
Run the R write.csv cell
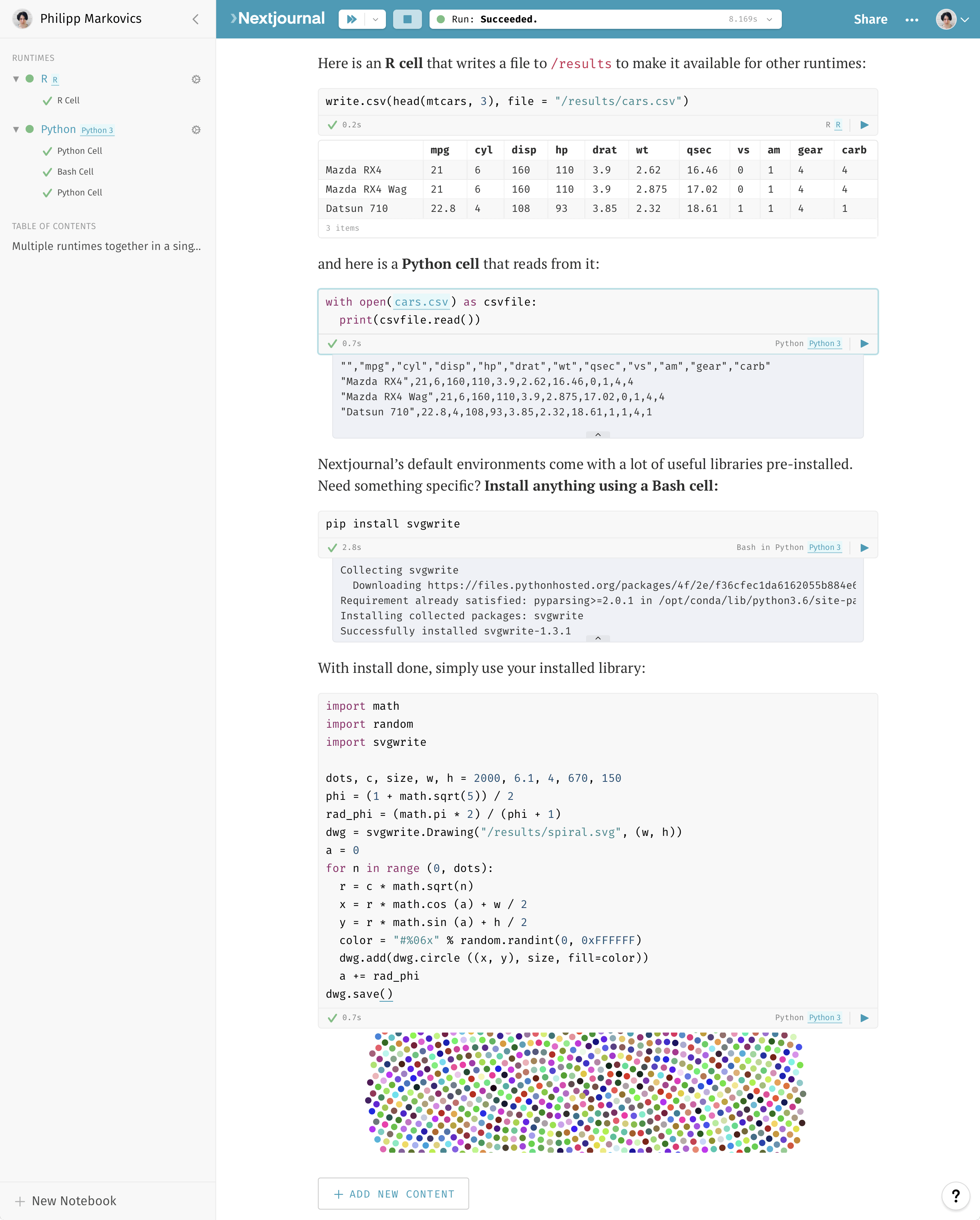(x=864, y=125)
